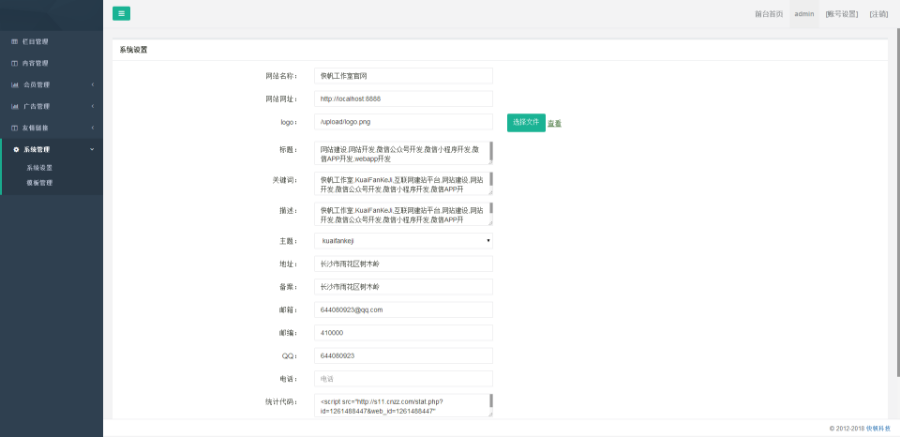Focus the 地址 address input field
The image size is (900, 437).
404,264
